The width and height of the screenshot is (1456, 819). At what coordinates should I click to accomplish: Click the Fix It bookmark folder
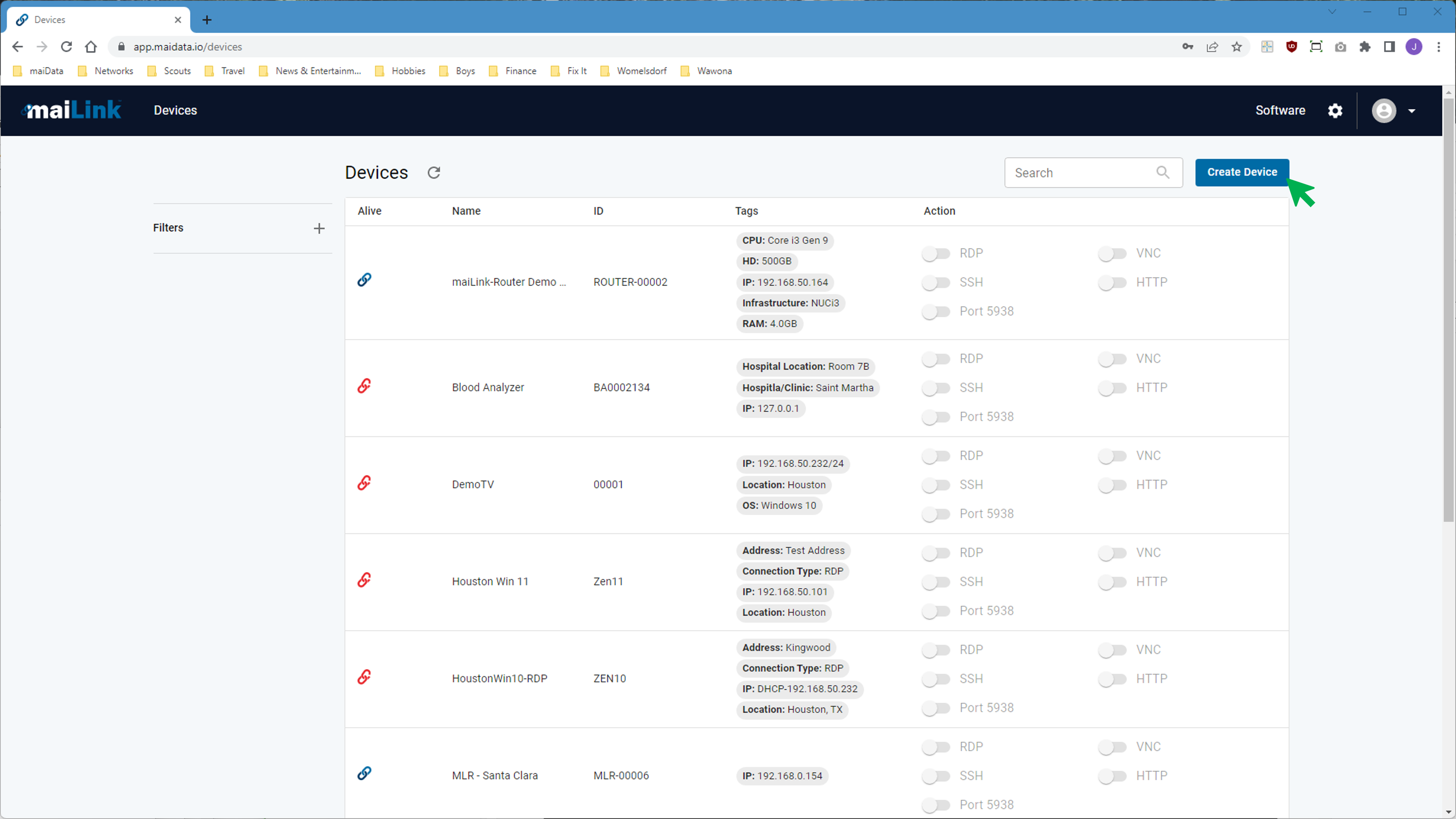pyautogui.click(x=569, y=71)
